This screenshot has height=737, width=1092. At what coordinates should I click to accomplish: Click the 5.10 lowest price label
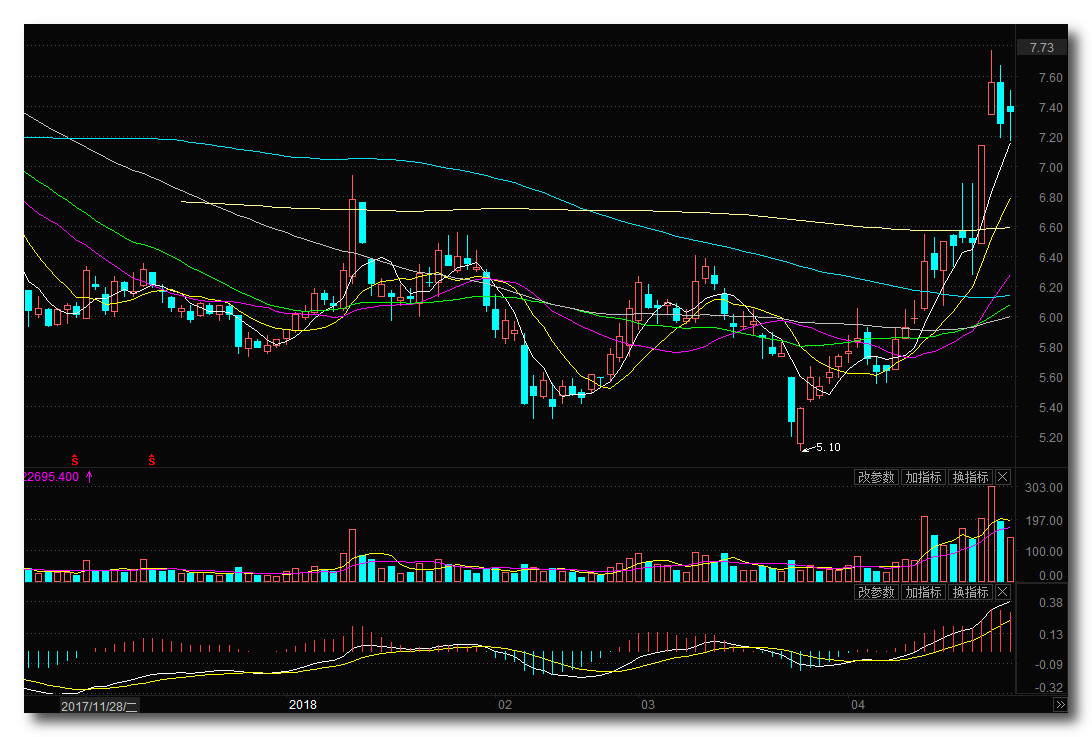coord(827,447)
